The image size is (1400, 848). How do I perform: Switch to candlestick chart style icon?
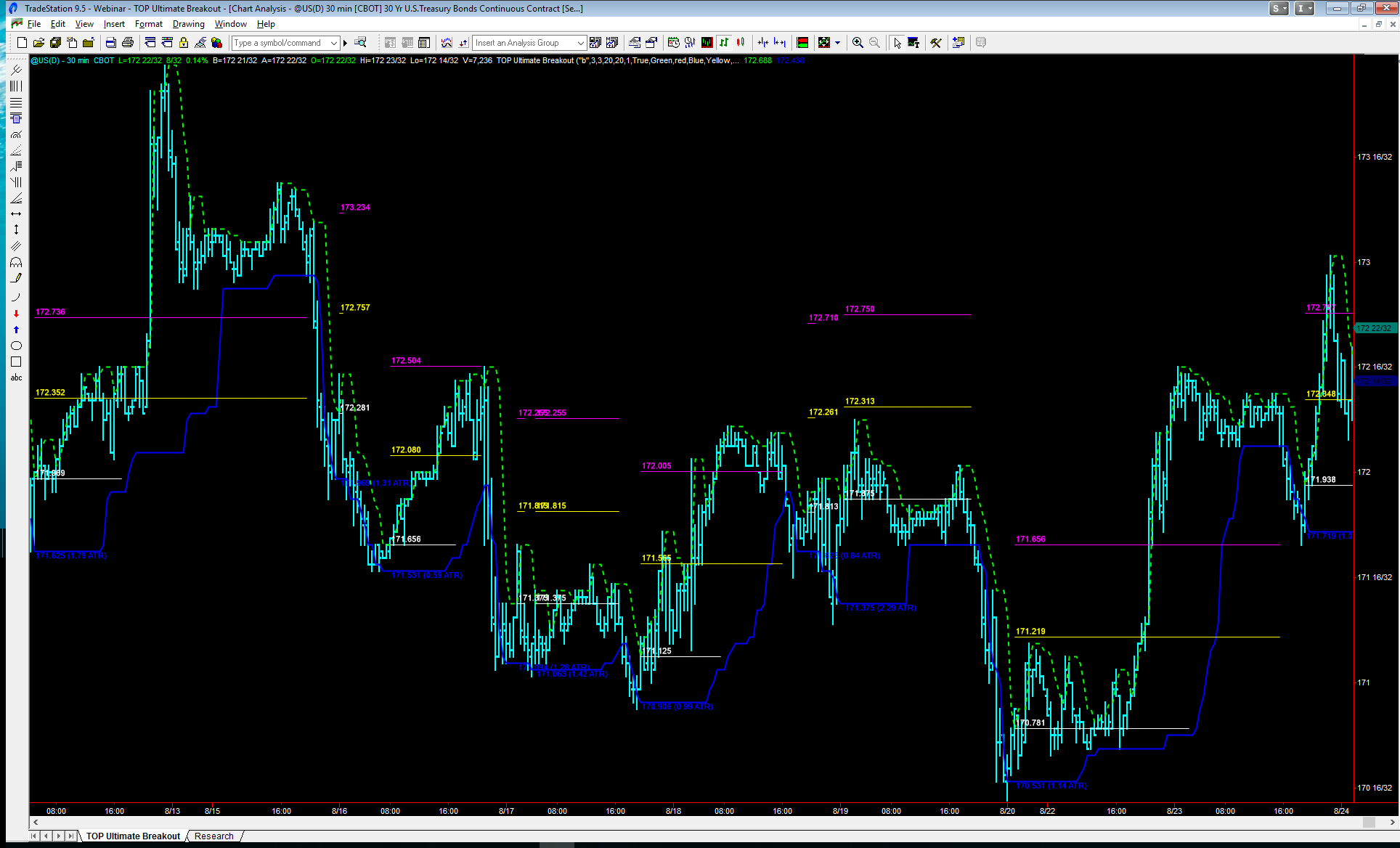pos(741,43)
